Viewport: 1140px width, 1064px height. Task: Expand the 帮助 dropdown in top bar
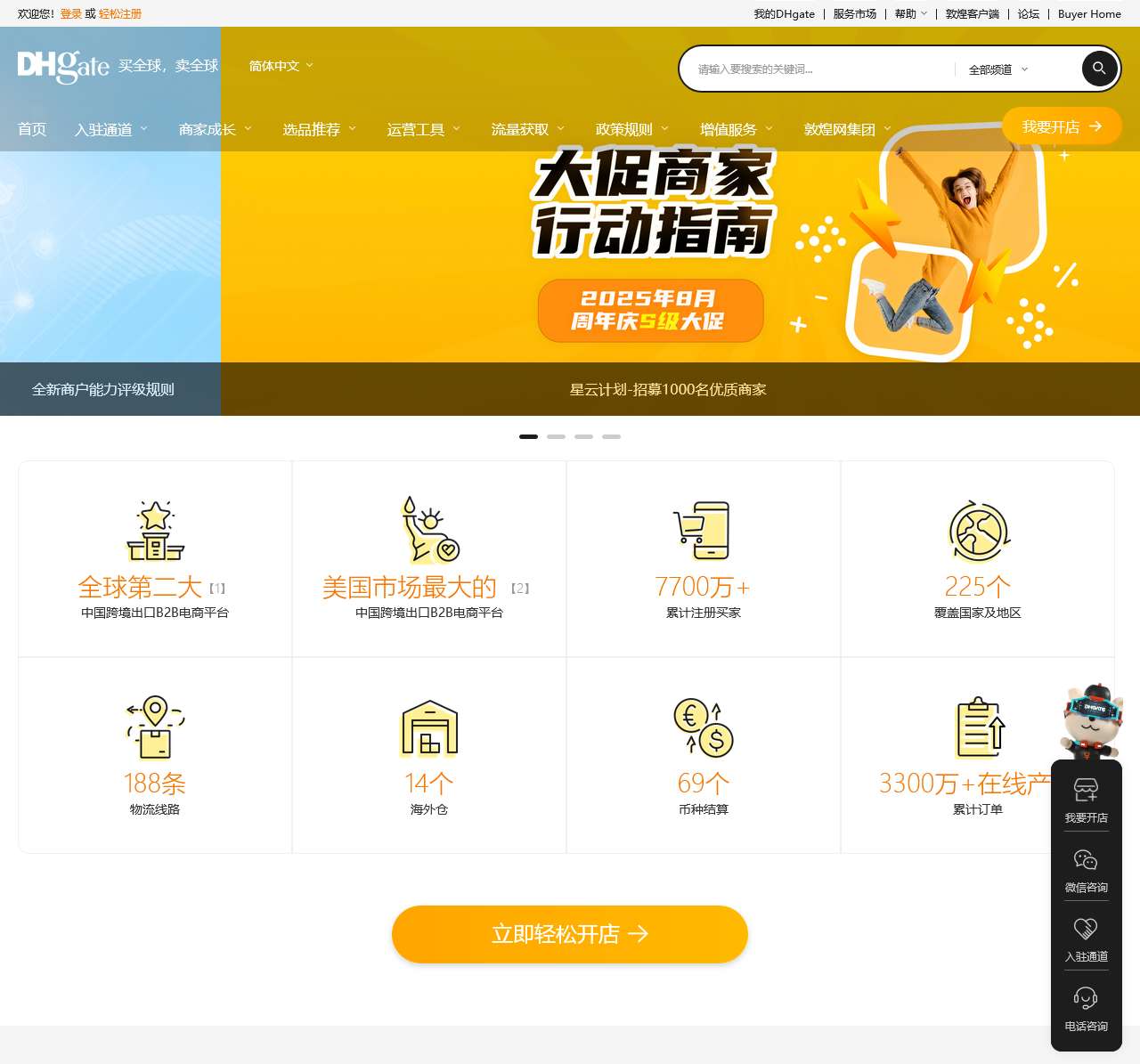click(910, 14)
